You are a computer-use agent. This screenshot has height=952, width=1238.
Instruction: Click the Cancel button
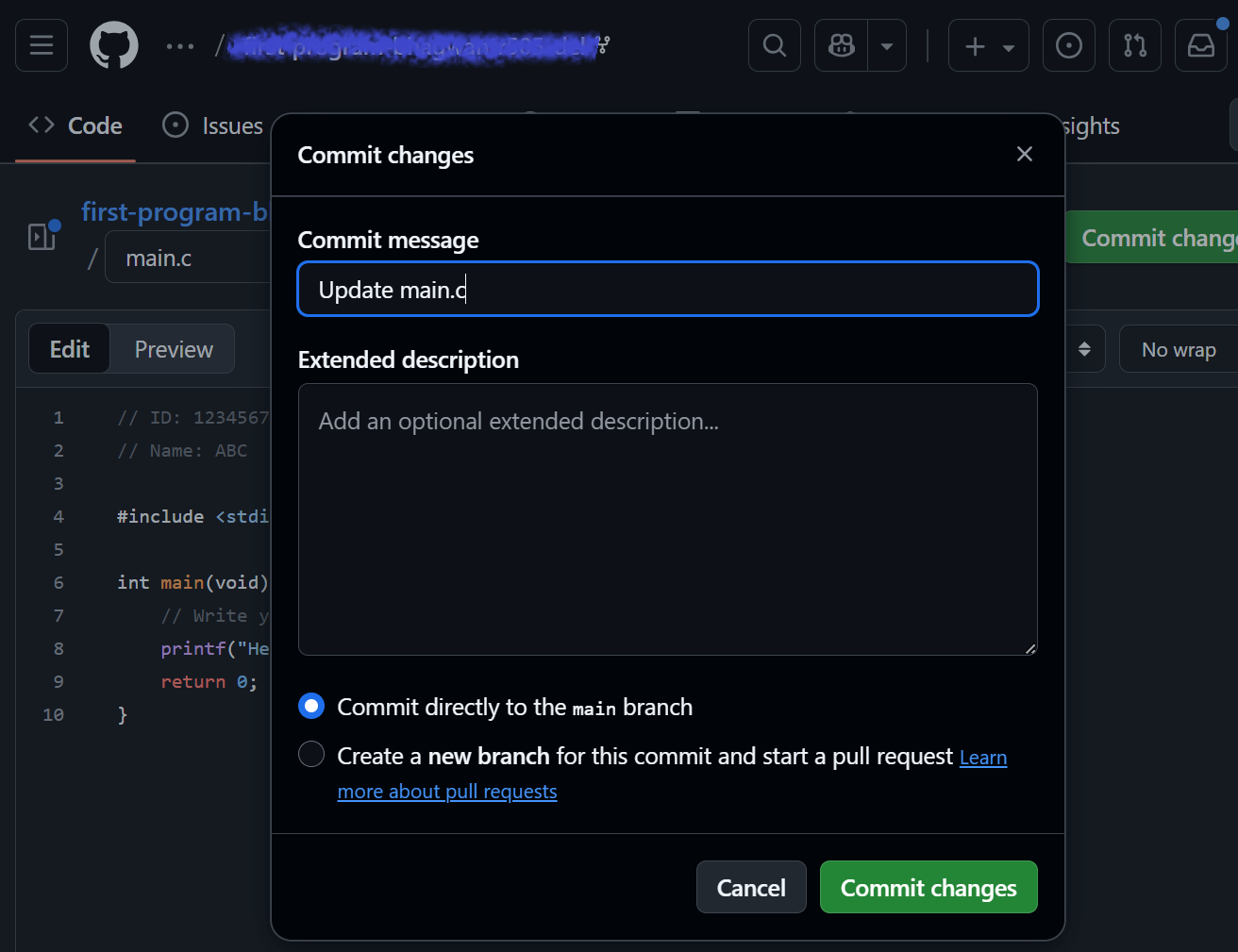(751, 888)
